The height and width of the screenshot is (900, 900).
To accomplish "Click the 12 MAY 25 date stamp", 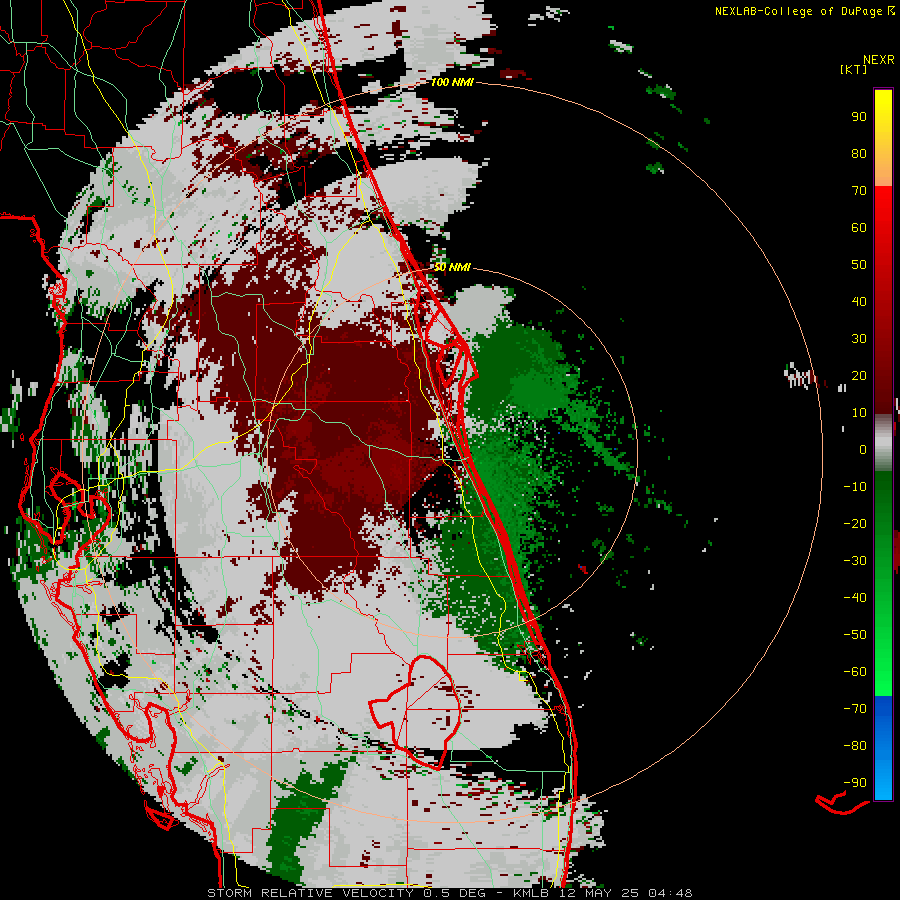I will [x=599, y=893].
